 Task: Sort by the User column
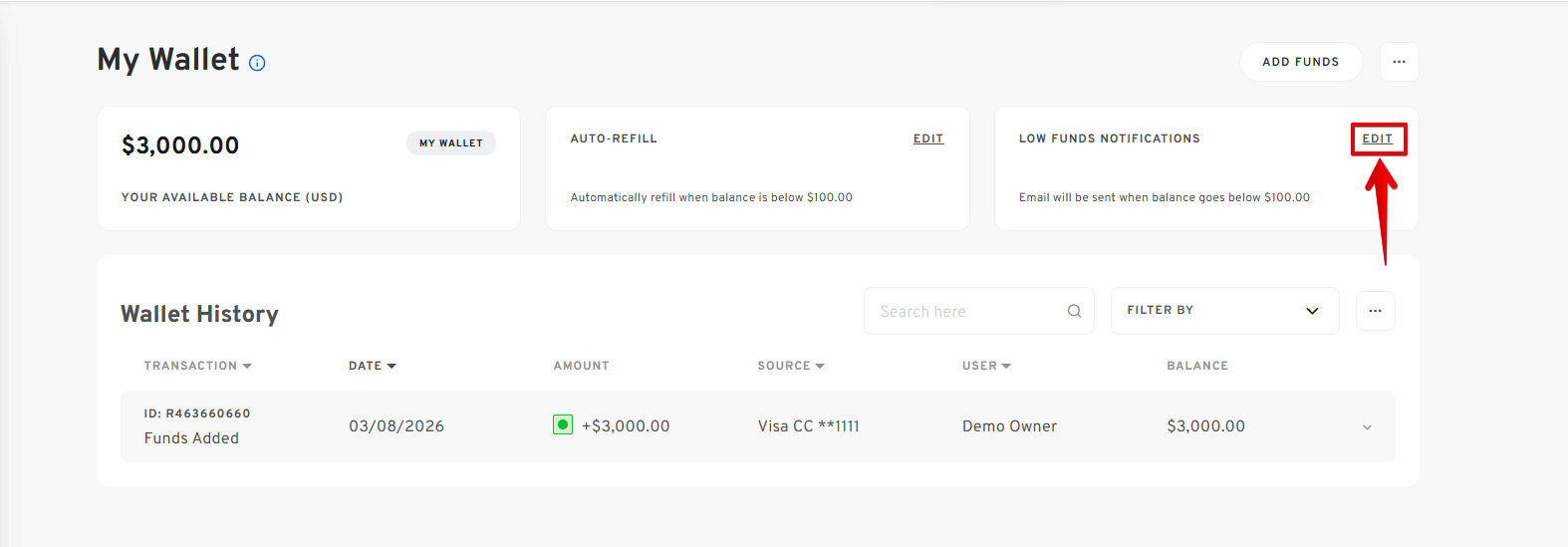click(x=985, y=366)
